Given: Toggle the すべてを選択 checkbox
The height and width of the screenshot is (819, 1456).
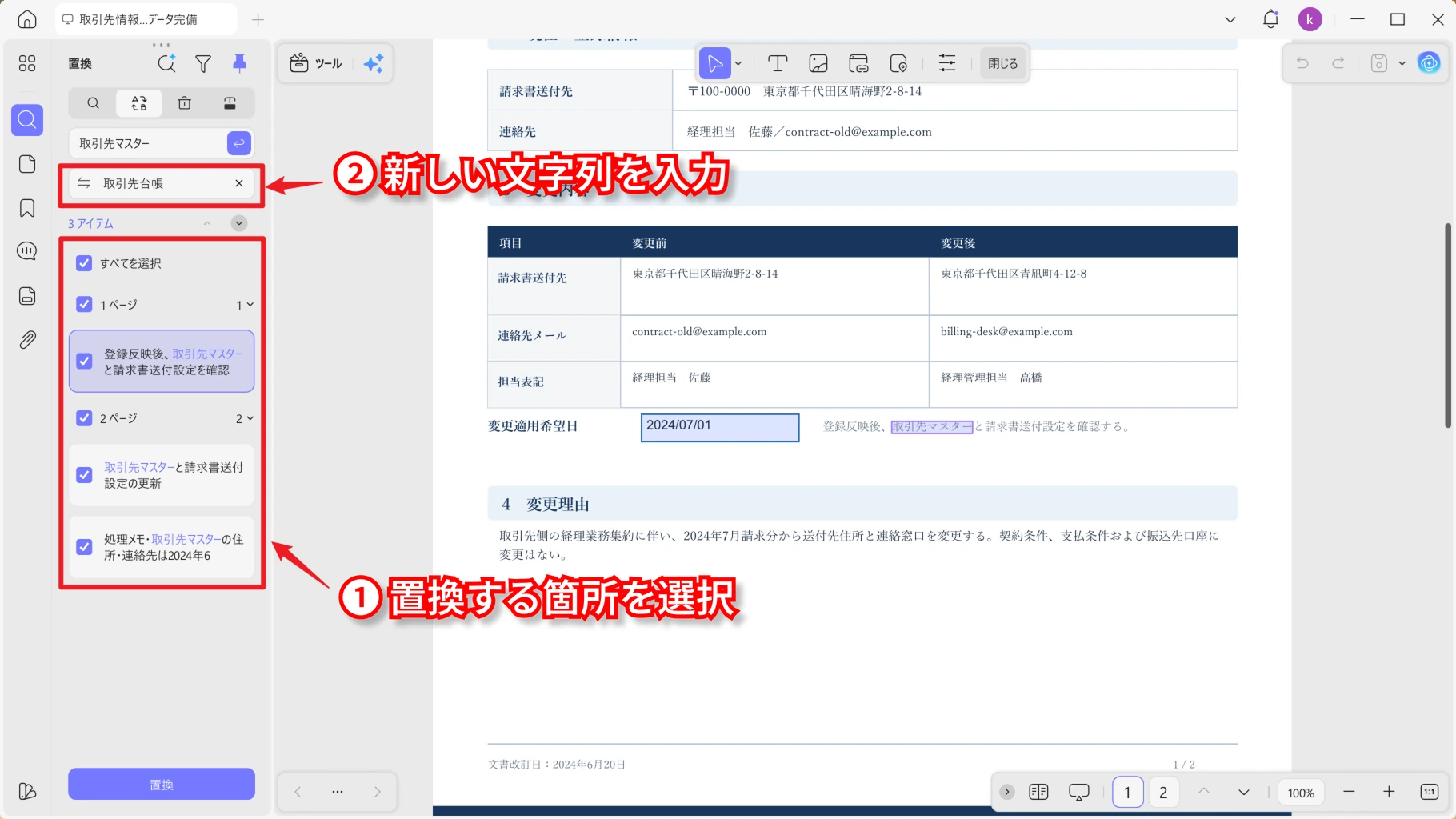Looking at the screenshot, I should tap(84, 263).
